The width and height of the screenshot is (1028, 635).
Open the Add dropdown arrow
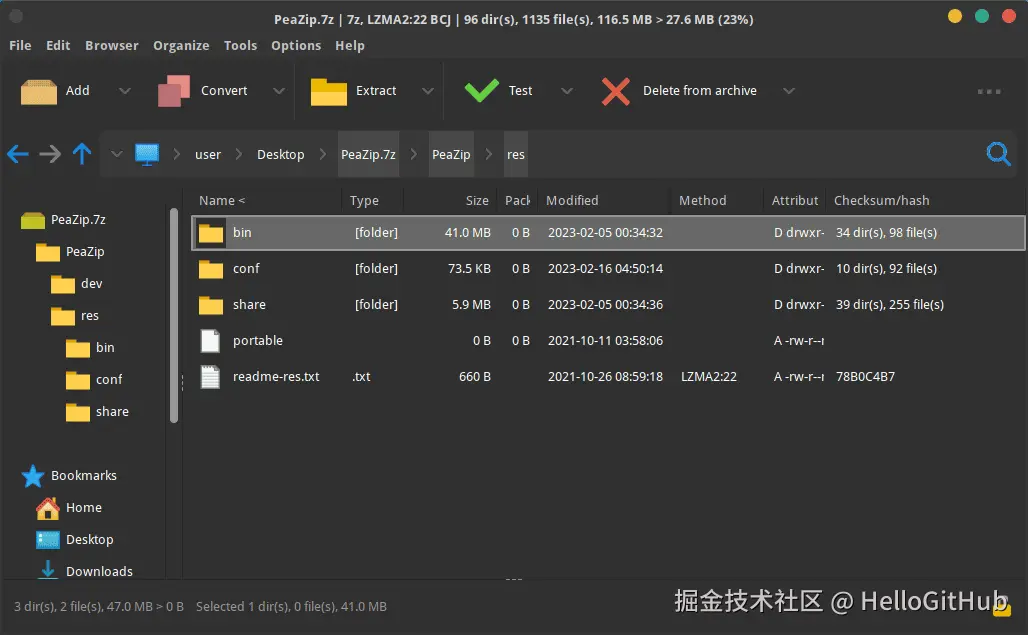coord(125,91)
